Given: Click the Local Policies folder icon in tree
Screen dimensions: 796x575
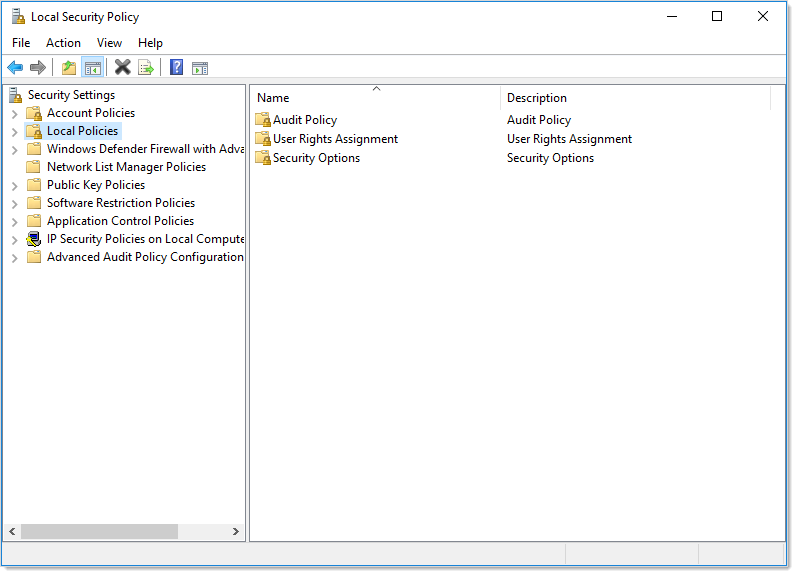Looking at the screenshot, I should [34, 131].
